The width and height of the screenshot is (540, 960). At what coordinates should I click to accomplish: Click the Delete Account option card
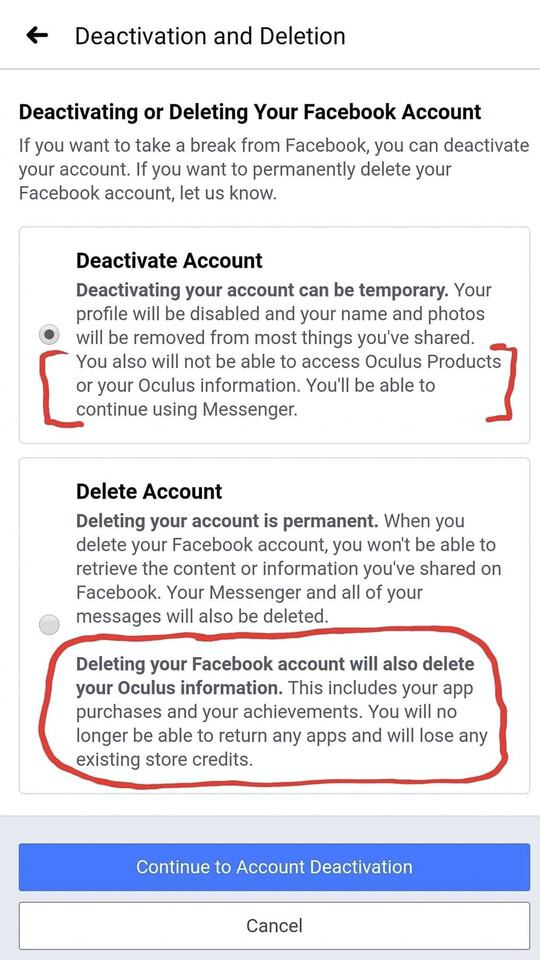(274, 626)
